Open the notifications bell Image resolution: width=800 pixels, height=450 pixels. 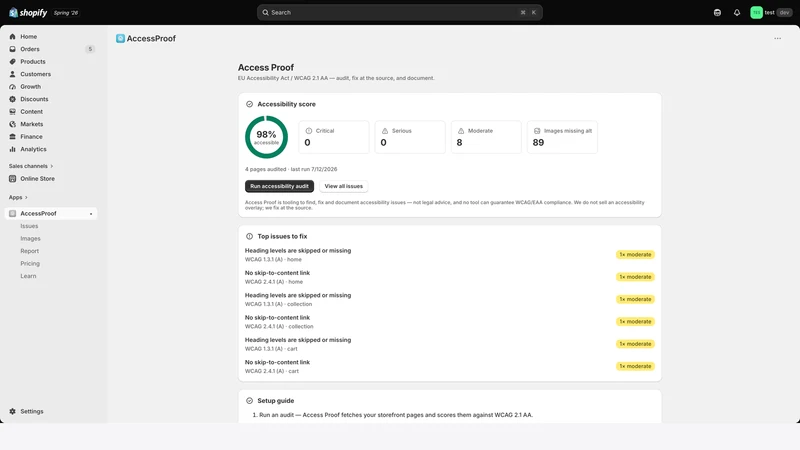point(737,13)
